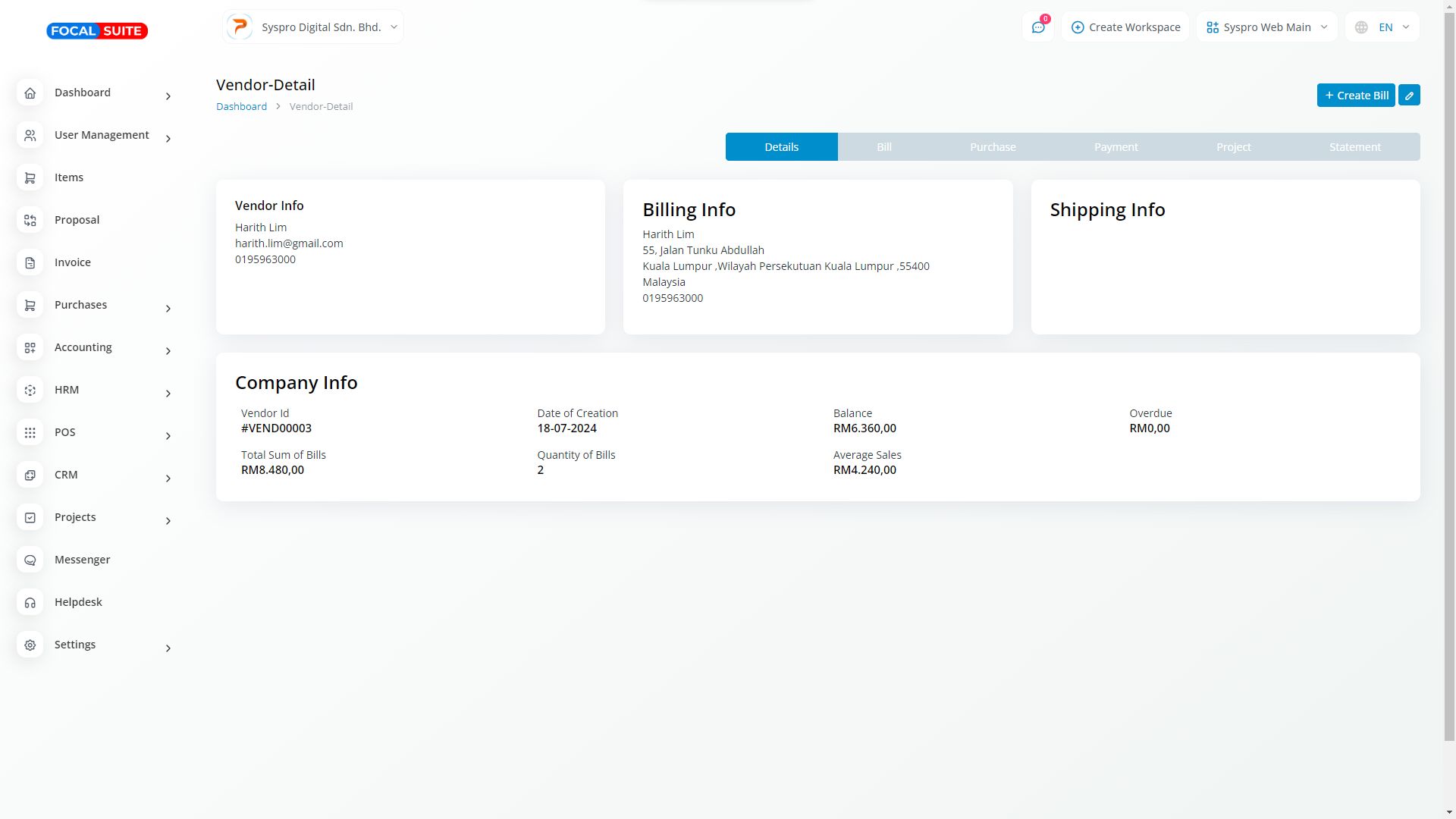This screenshot has height=819, width=1456.
Task: Click the Focal Suite logo
Action: tap(97, 31)
